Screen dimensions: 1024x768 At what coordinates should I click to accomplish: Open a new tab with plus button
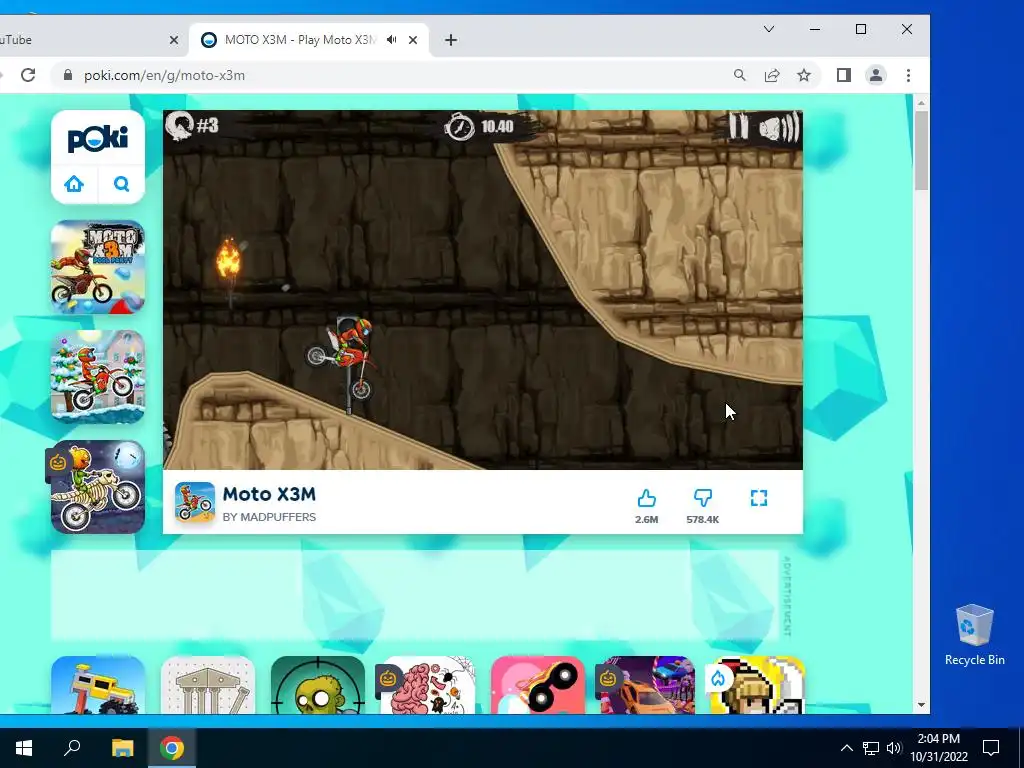coord(451,40)
